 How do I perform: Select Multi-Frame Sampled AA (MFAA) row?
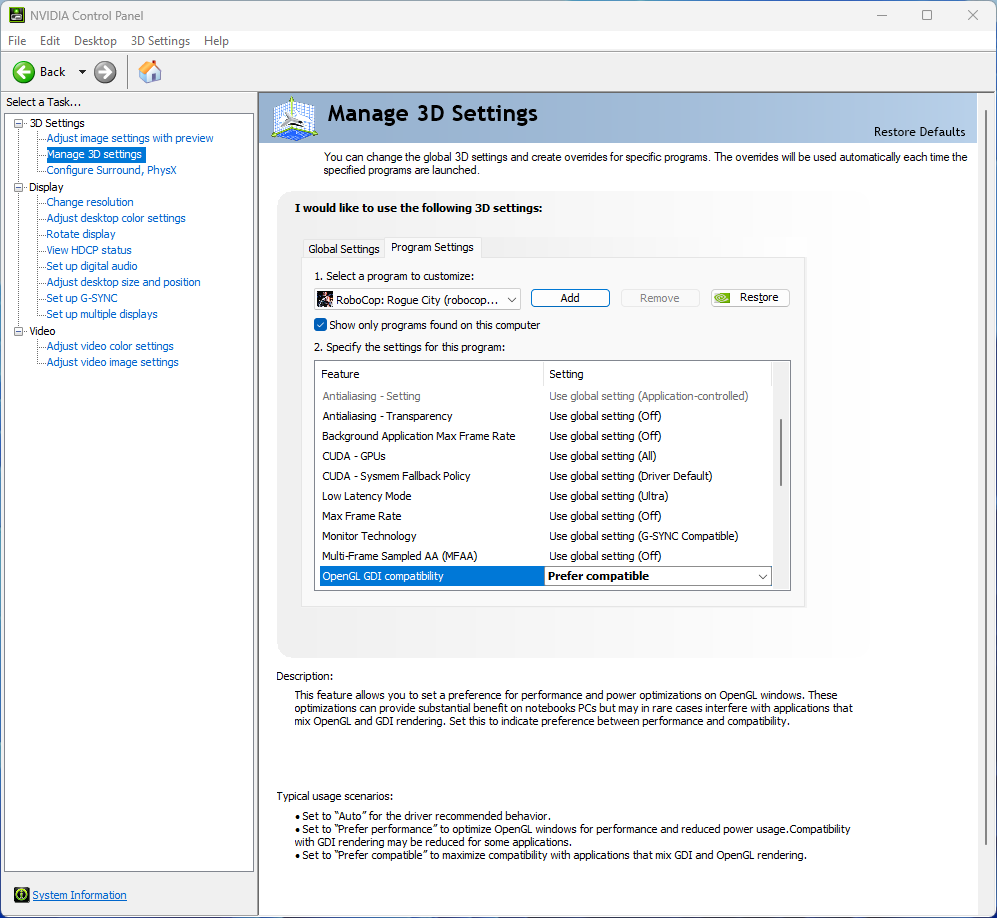pos(546,556)
